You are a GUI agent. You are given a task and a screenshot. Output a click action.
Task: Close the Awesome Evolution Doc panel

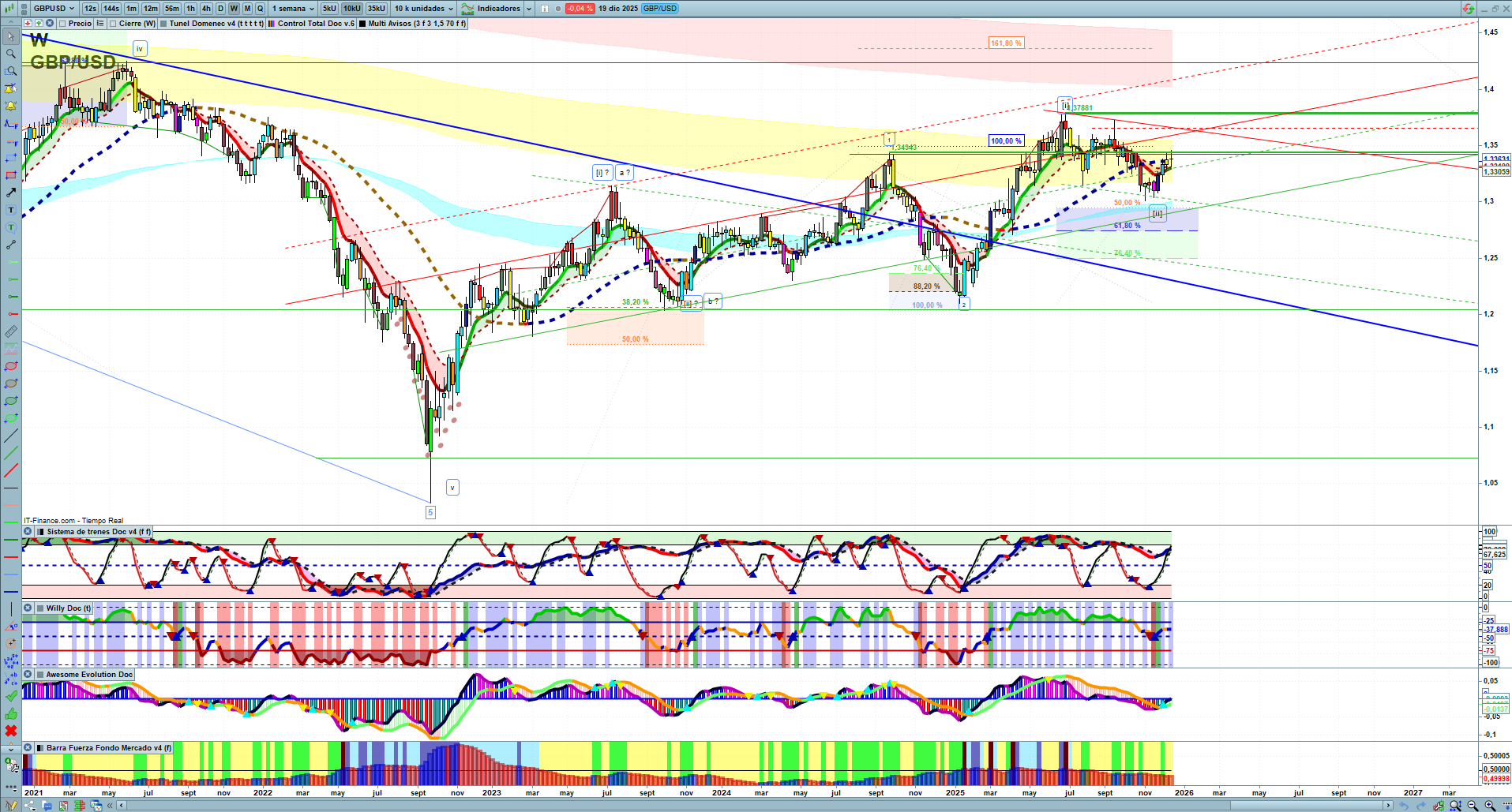(x=28, y=675)
